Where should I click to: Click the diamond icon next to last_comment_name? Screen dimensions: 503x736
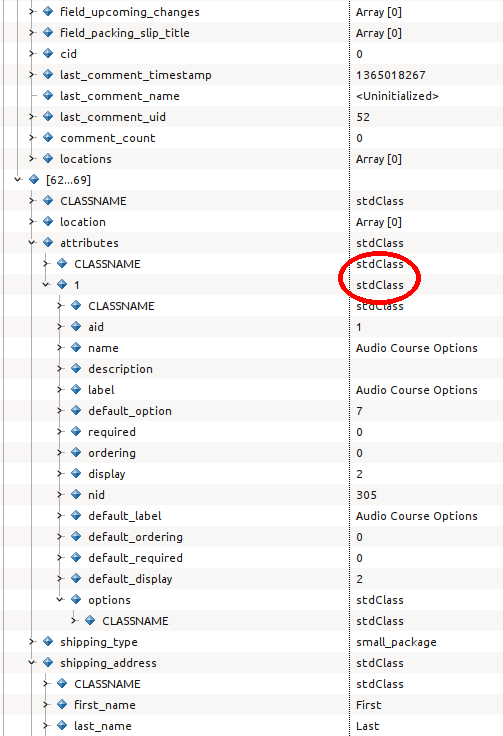click(x=48, y=95)
